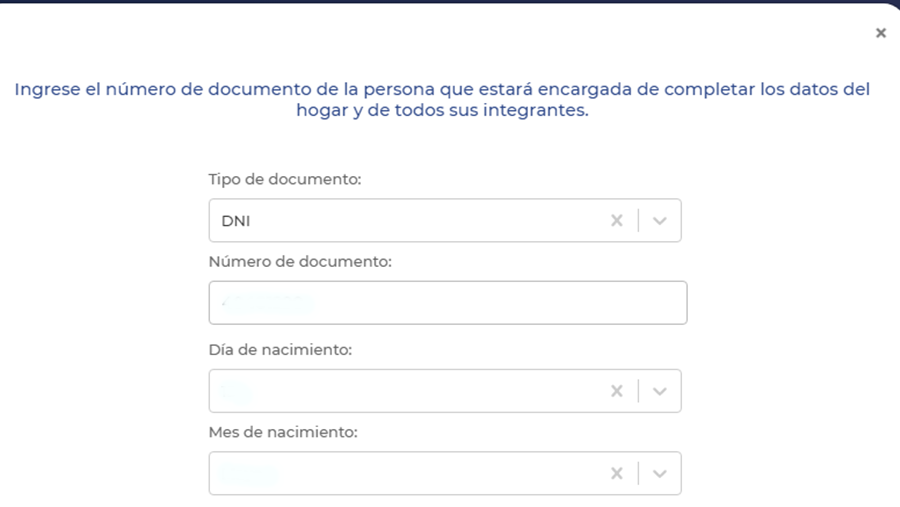Click the "Tipo de documento:" label
The width and height of the screenshot is (900, 507).
pyautogui.click(x=284, y=180)
